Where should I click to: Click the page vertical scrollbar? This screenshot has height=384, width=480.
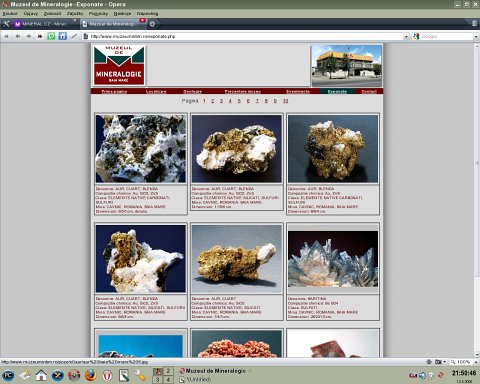[x=476, y=200]
